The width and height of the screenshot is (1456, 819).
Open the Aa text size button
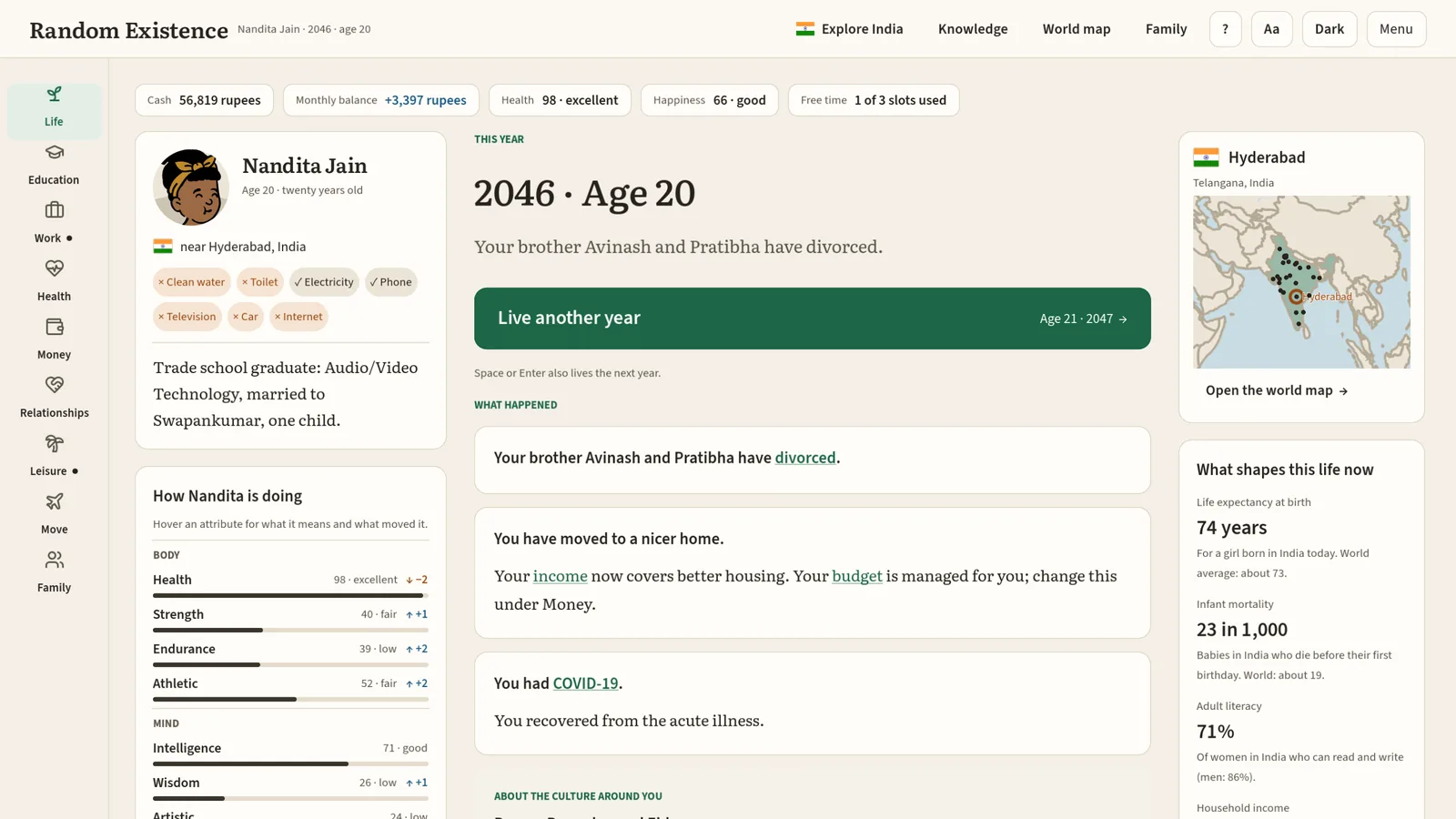coord(1271,29)
